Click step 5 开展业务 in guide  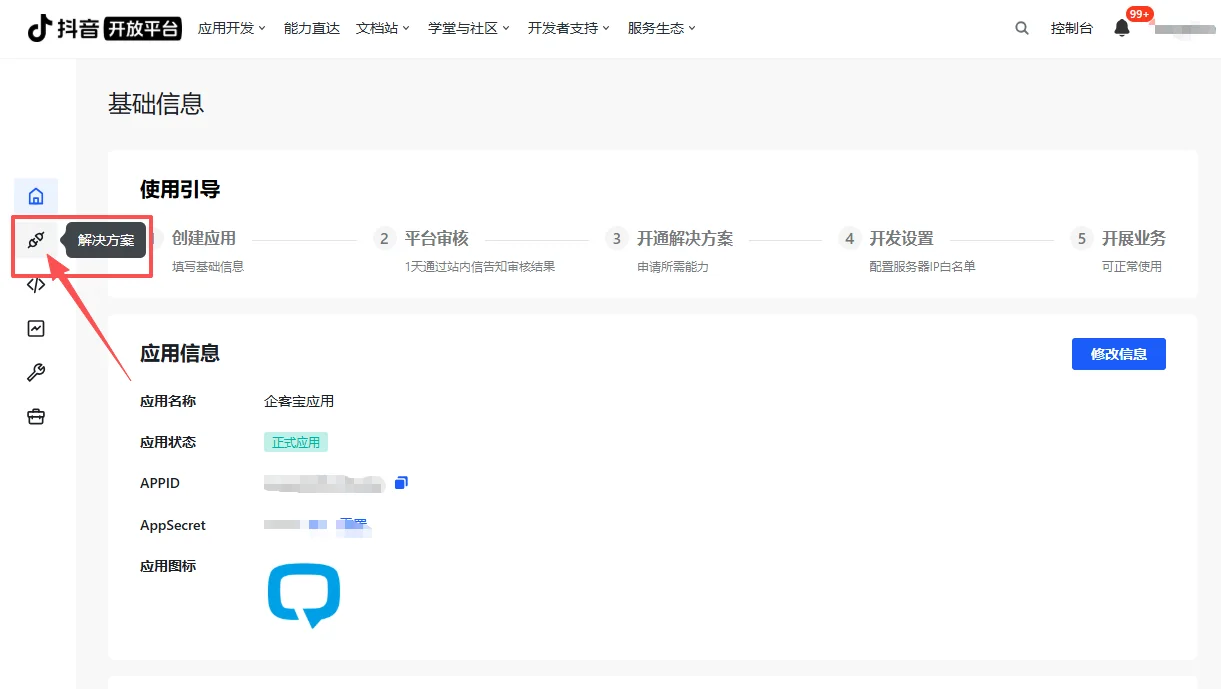tap(1134, 238)
